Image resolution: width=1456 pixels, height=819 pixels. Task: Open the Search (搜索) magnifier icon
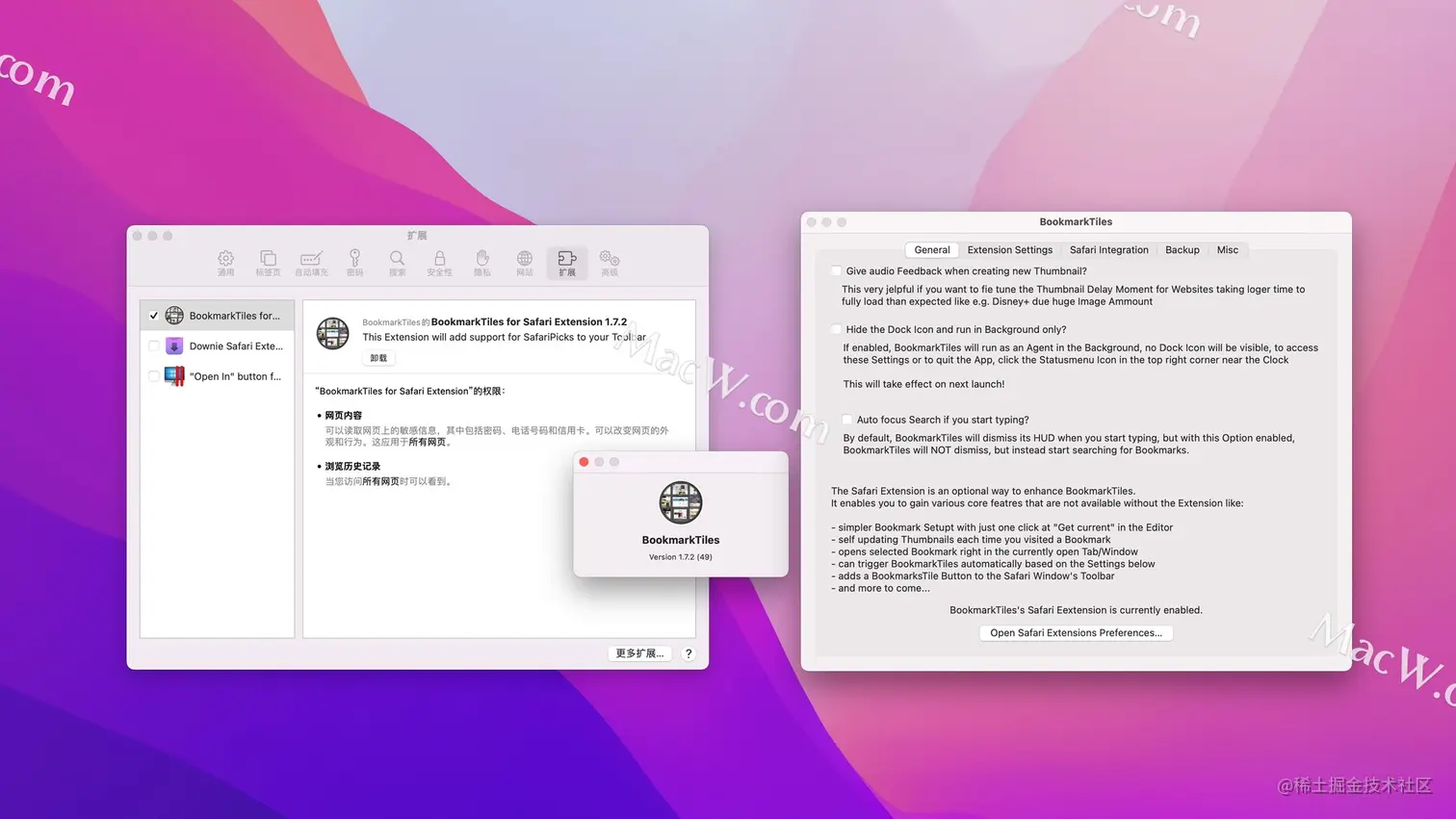(397, 263)
